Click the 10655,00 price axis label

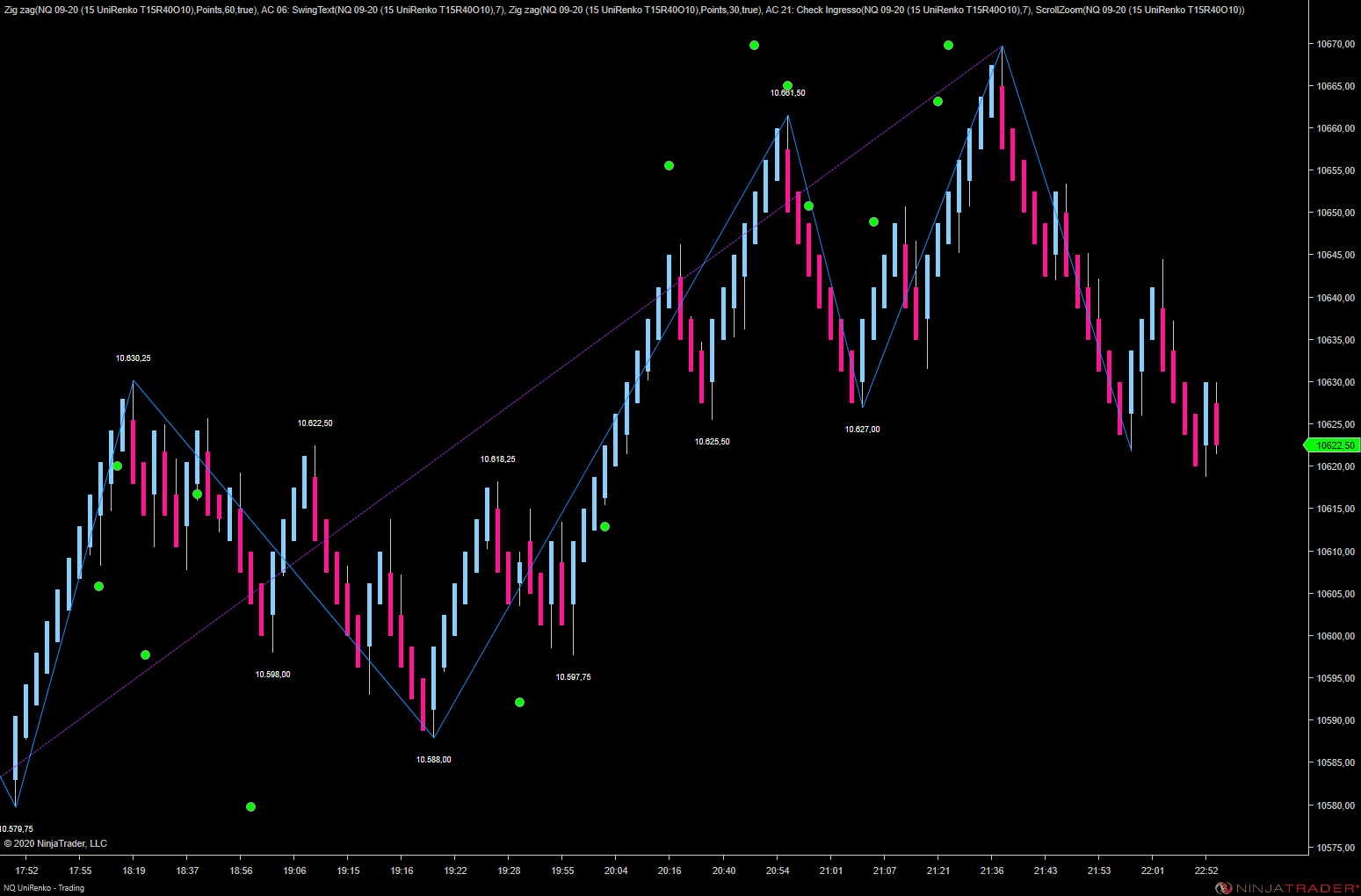[1335, 170]
